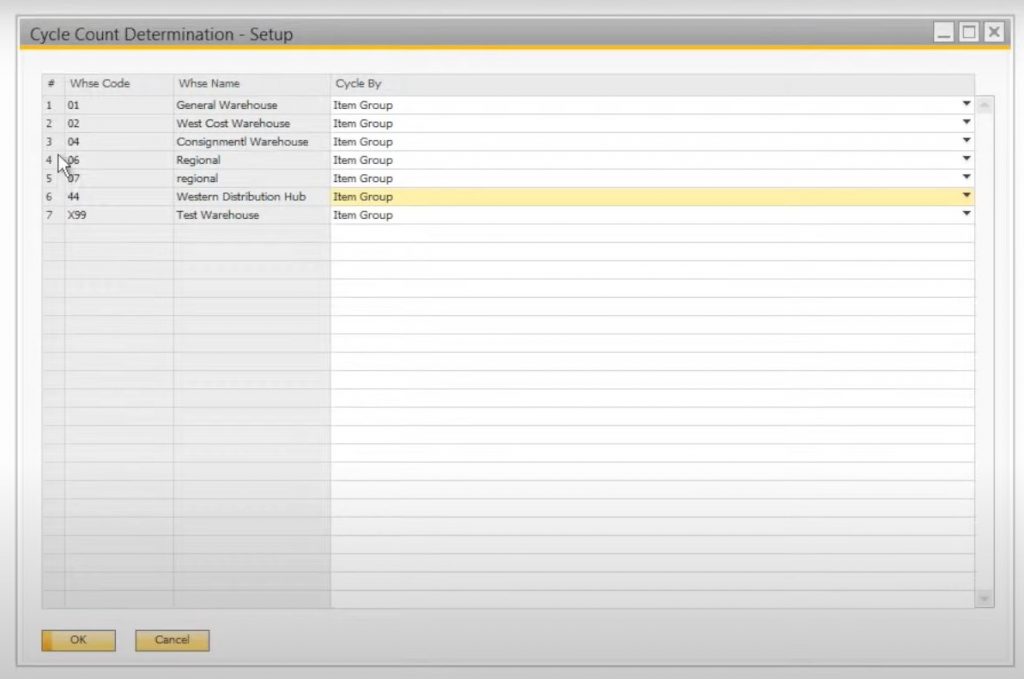Open the Cycle By dropdown for Test Warehouse

[x=965, y=214]
